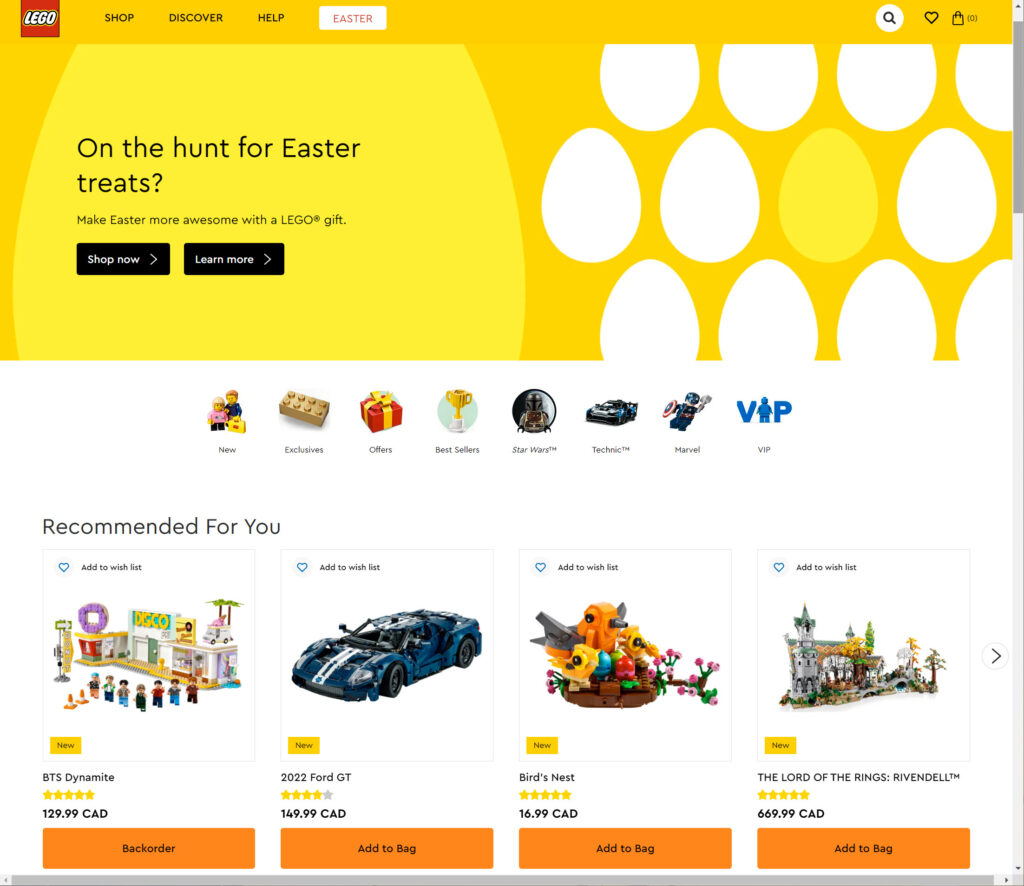Open the Exclusives gold brick icon
The height and width of the screenshot is (886, 1024).
pos(304,410)
